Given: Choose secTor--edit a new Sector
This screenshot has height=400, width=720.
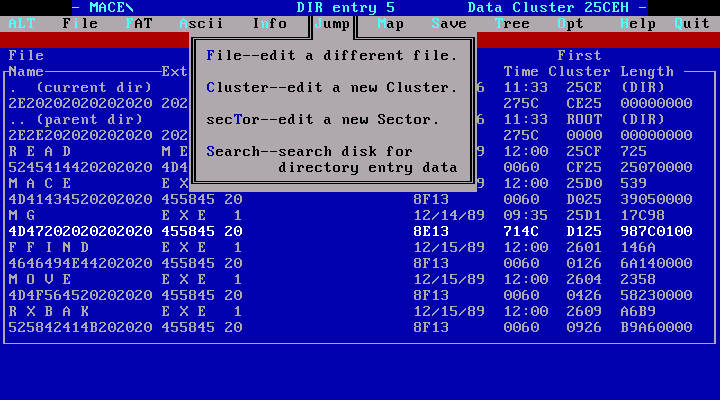Looking at the screenshot, I should coord(323,119).
